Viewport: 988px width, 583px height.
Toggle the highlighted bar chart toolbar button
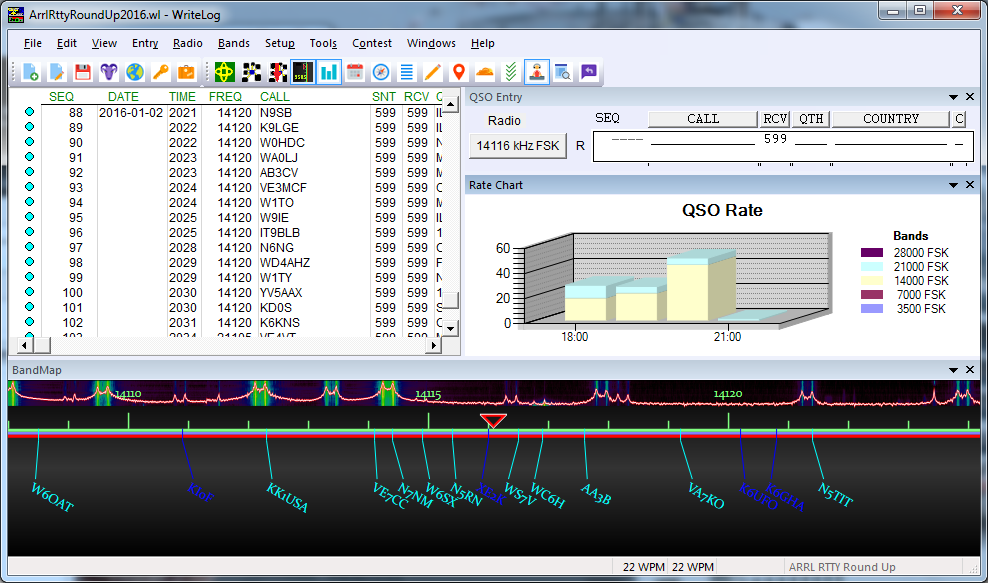click(x=329, y=72)
